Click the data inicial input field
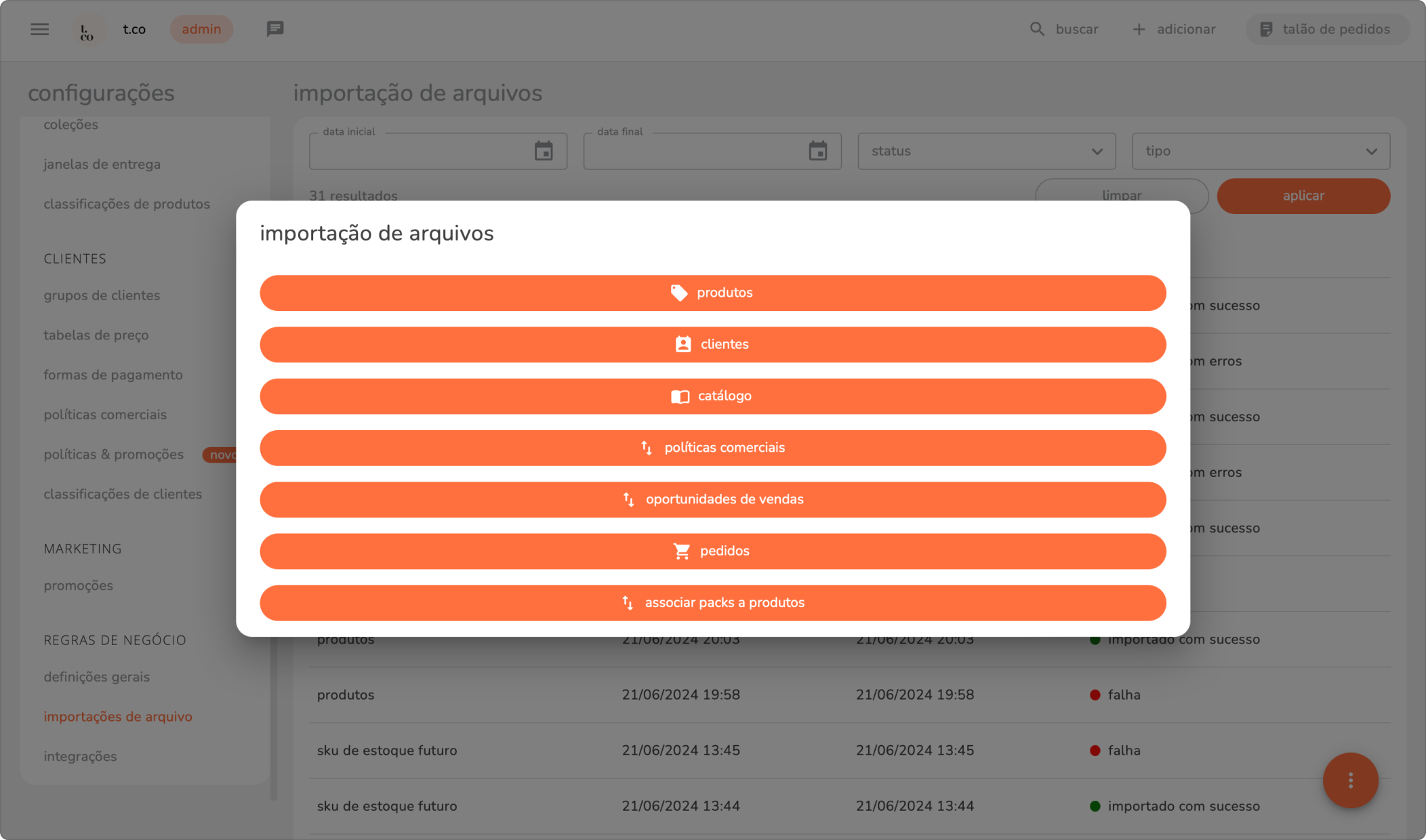The height and width of the screenshot is (840, 1426). (420, 151)
